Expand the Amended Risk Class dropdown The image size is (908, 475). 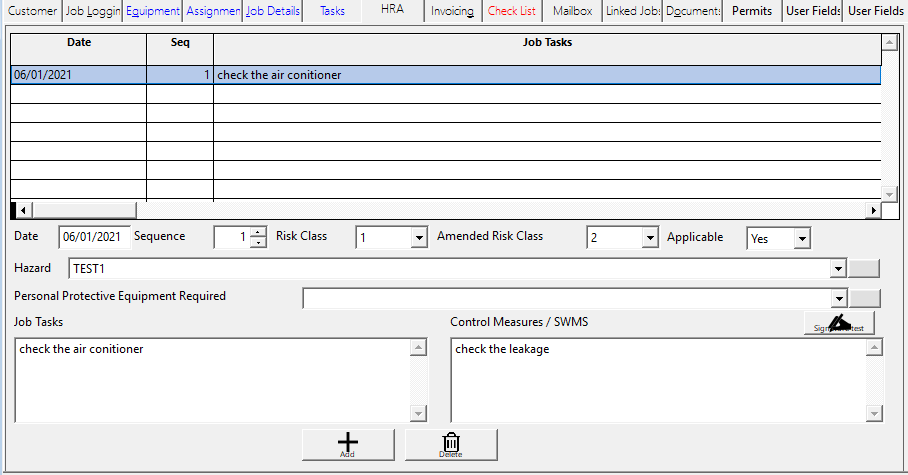pyautogui.click(x=650, y=238)
